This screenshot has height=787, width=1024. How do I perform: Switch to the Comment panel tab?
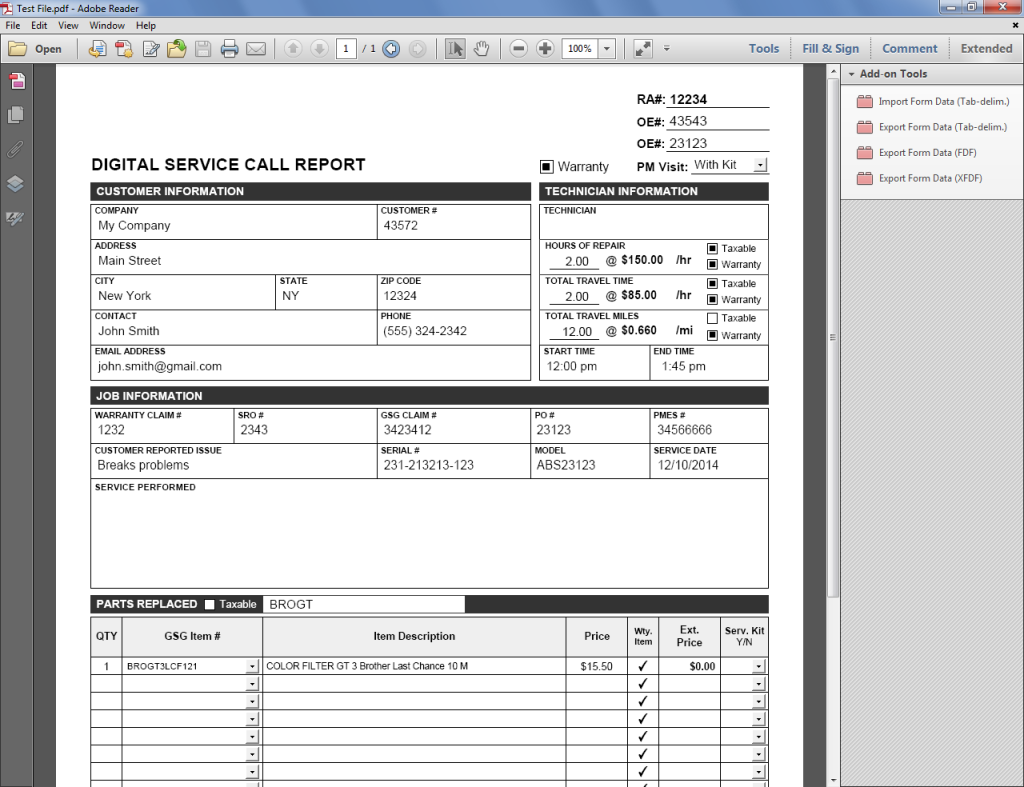tap(909, 48)
